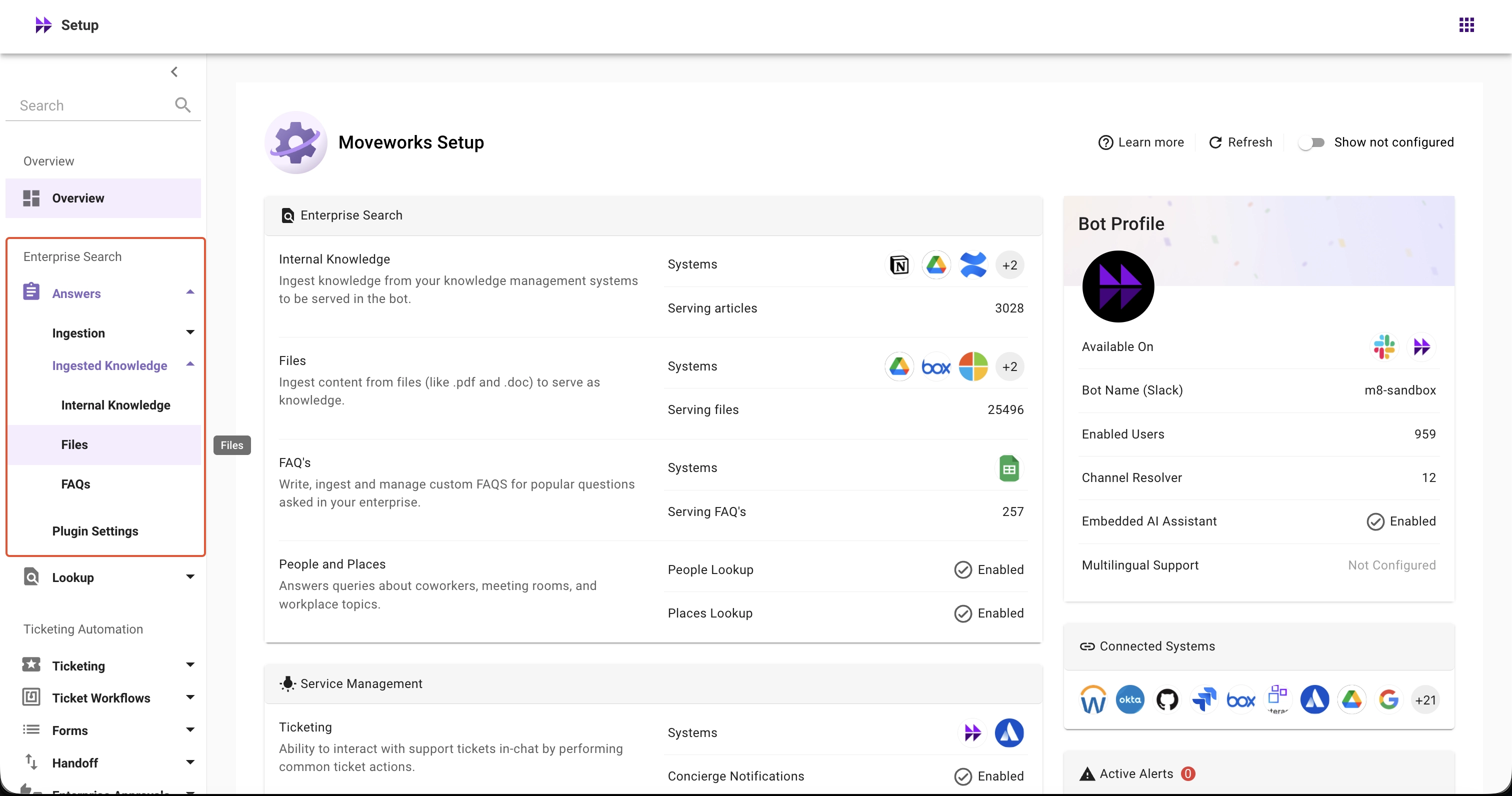Image resolution: width=1512 pixels, height=796 pixels.
Task: Click the Box icon in Files systems
Action: coord(935,367)
